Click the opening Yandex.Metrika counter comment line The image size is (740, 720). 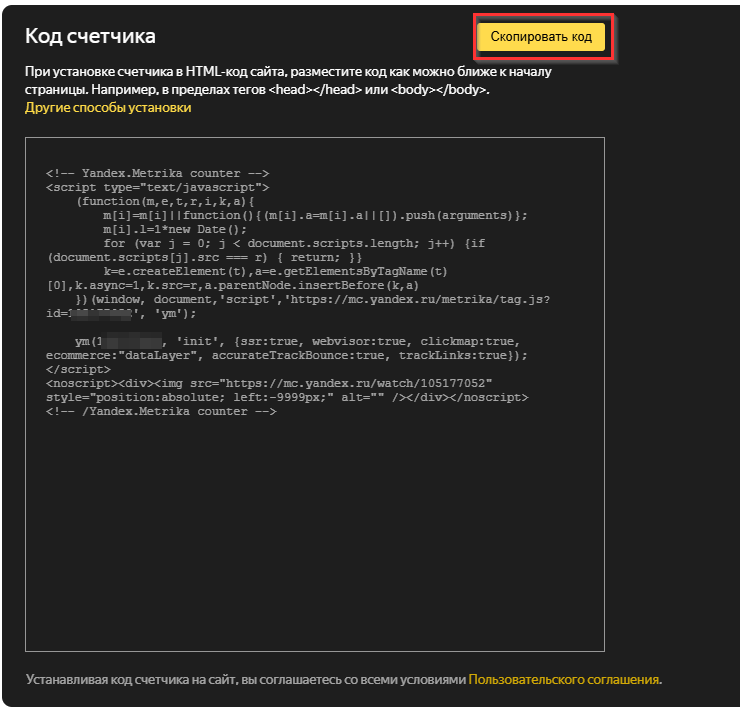click(157, 173)
